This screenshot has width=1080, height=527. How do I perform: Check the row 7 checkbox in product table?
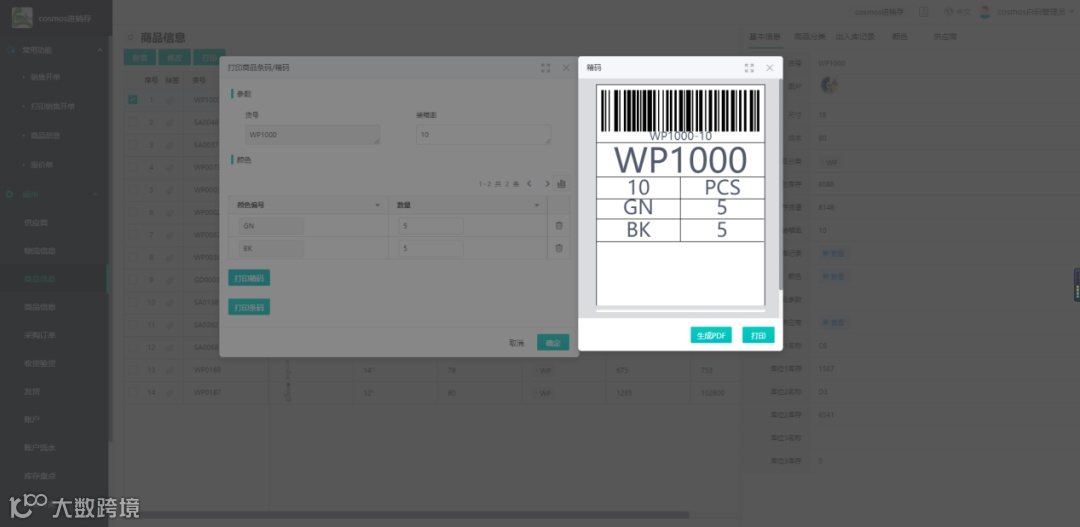coord(133,235)
